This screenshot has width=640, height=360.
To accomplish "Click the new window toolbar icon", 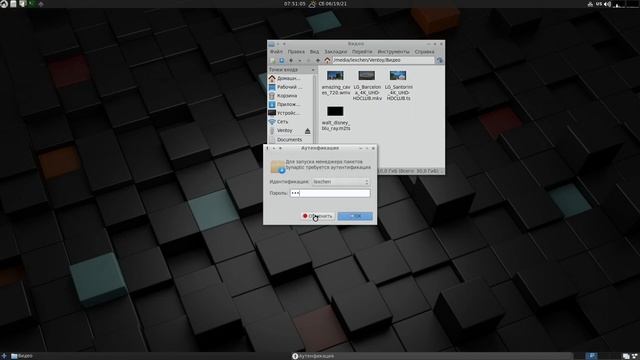I will (273, 60).
